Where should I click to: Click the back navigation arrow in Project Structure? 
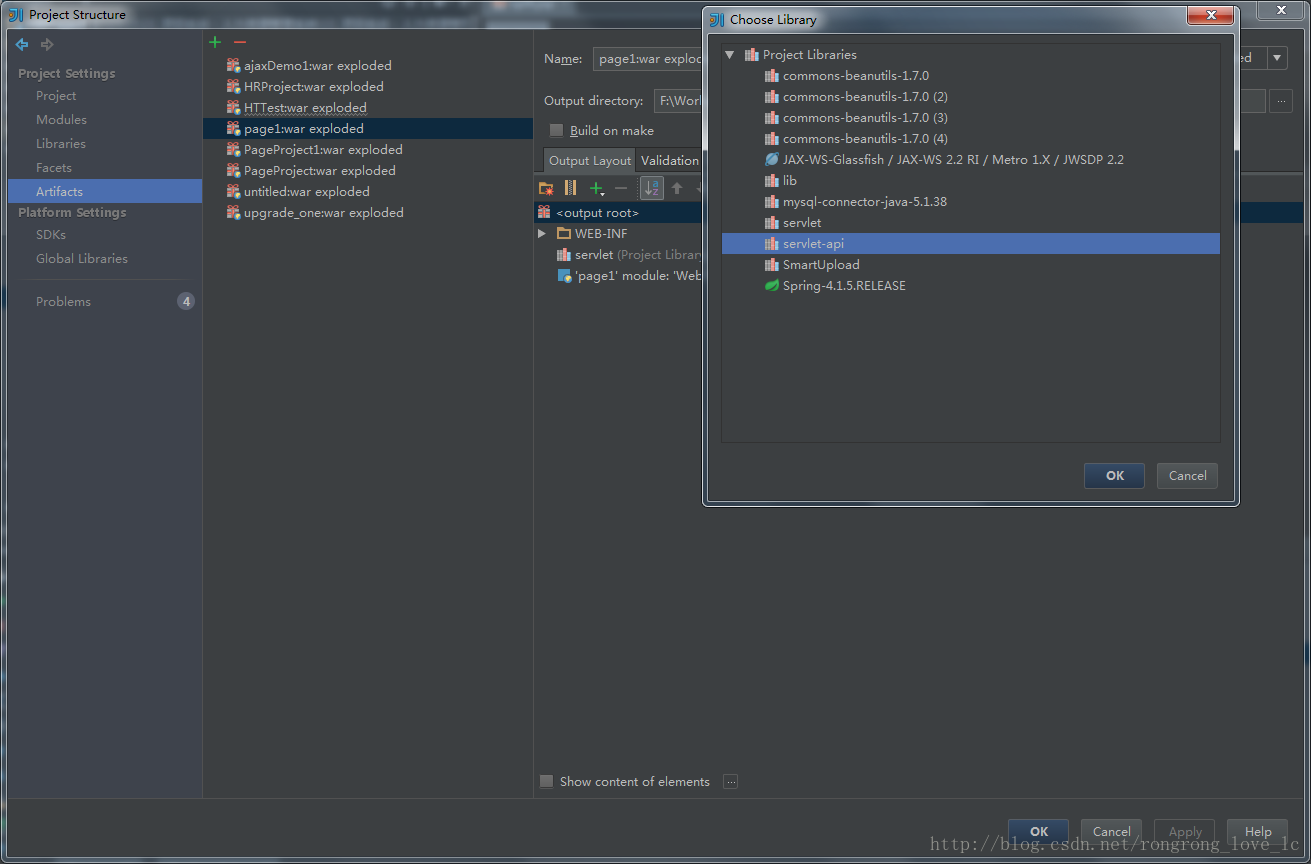[x=22, y=44]
